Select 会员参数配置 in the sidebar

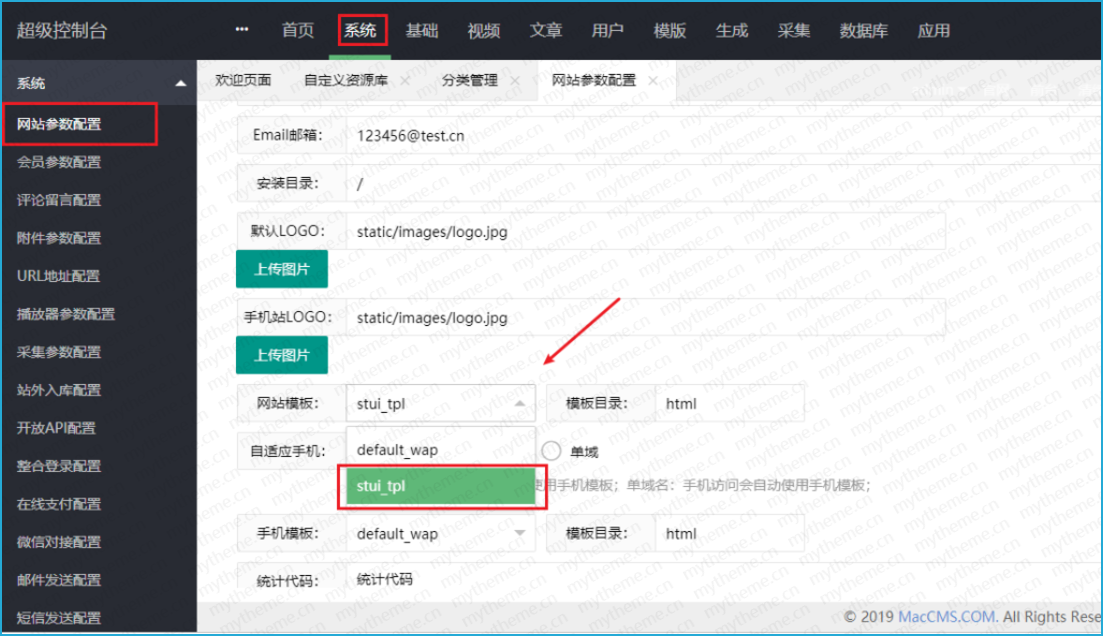tap(59, 163)
